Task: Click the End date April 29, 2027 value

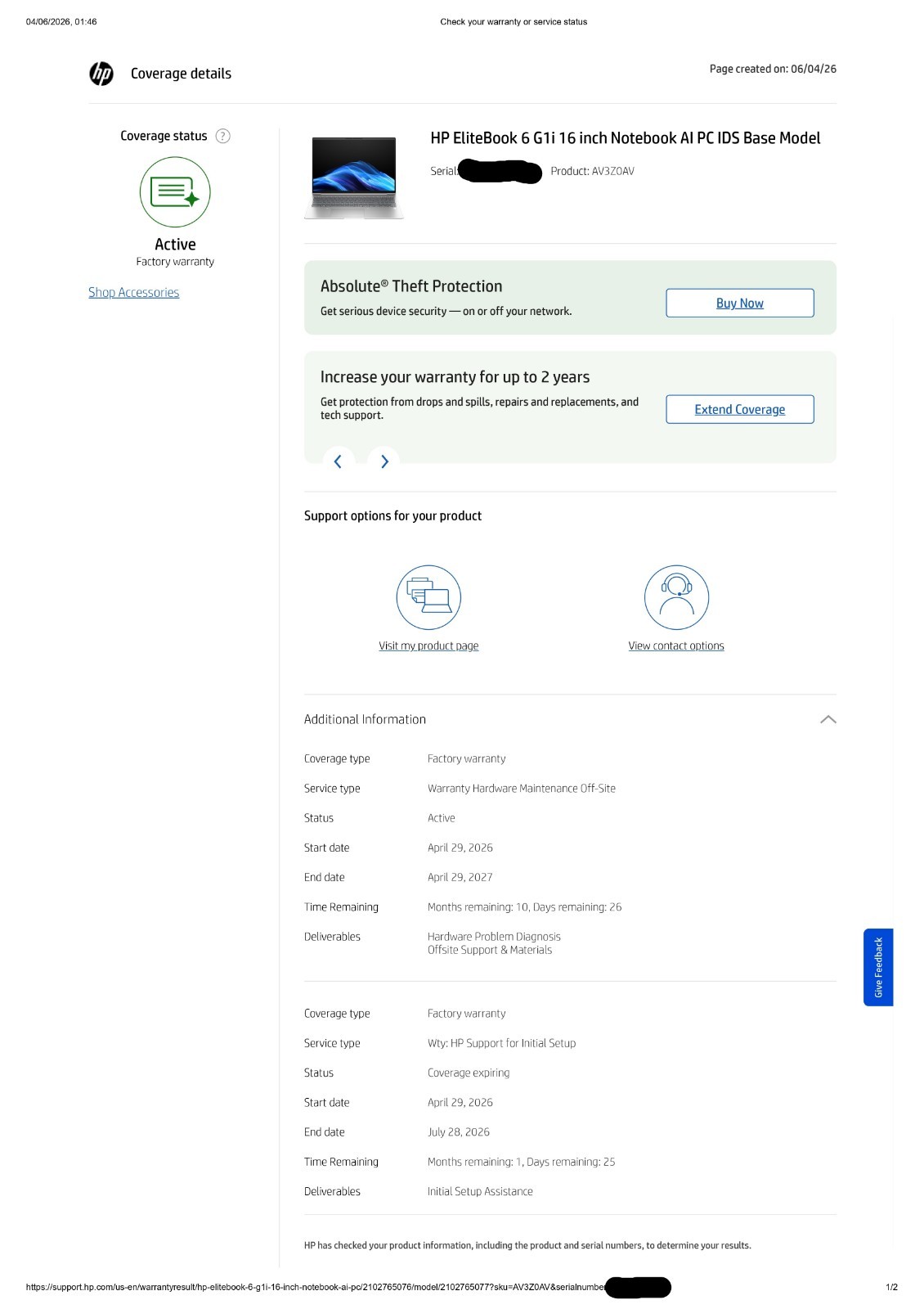Action: (x=460, y=877)
